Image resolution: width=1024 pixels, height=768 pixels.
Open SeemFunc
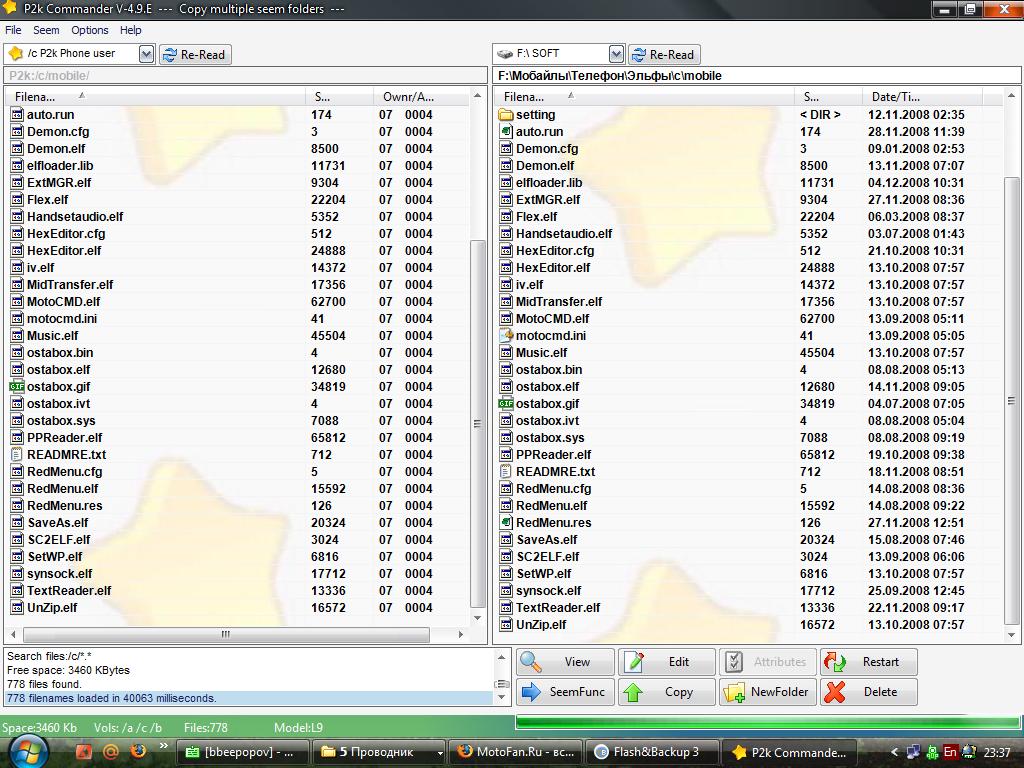tap(565, 692)
